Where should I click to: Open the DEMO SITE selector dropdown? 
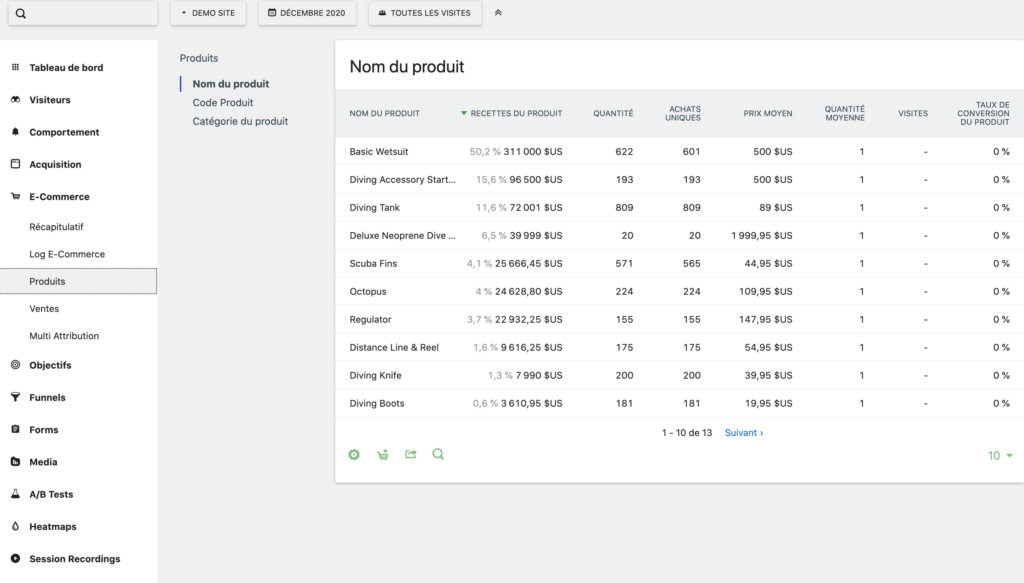tap(207, 13)
